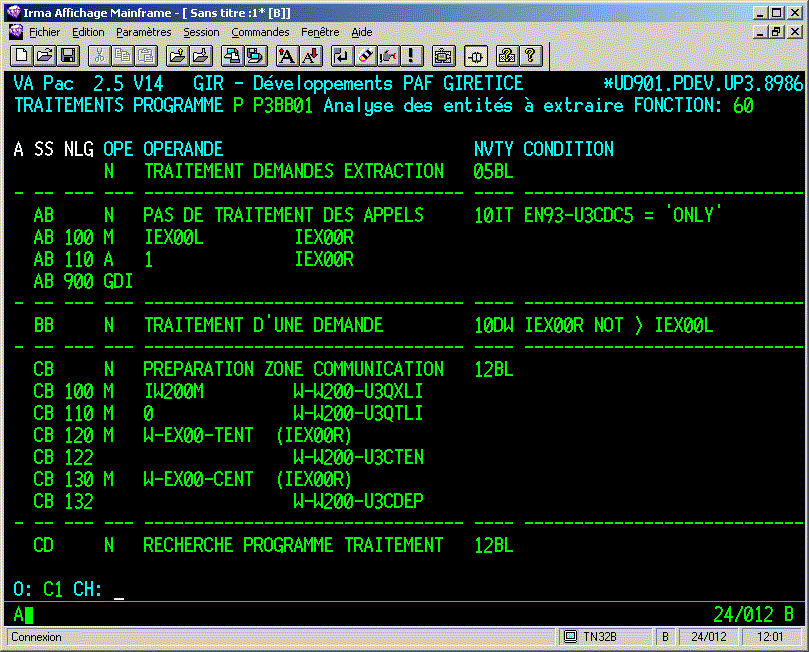
Task: Click the A command line at the bottom
Action: pyautogui.click(x=23, y=614)
